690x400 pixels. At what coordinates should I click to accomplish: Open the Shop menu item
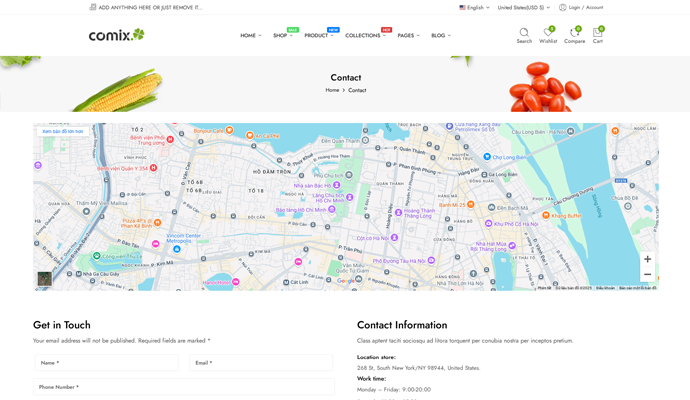point(282,36)
